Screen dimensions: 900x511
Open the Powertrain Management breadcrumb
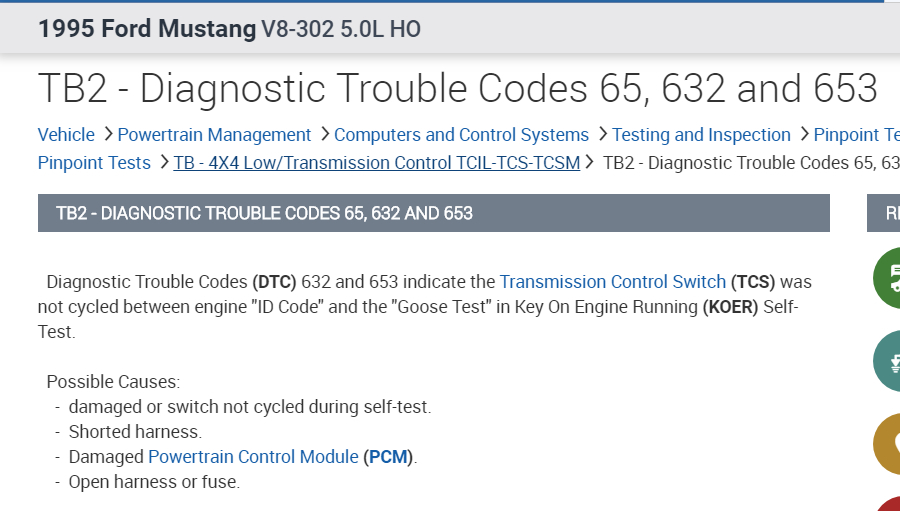point(214,135)
